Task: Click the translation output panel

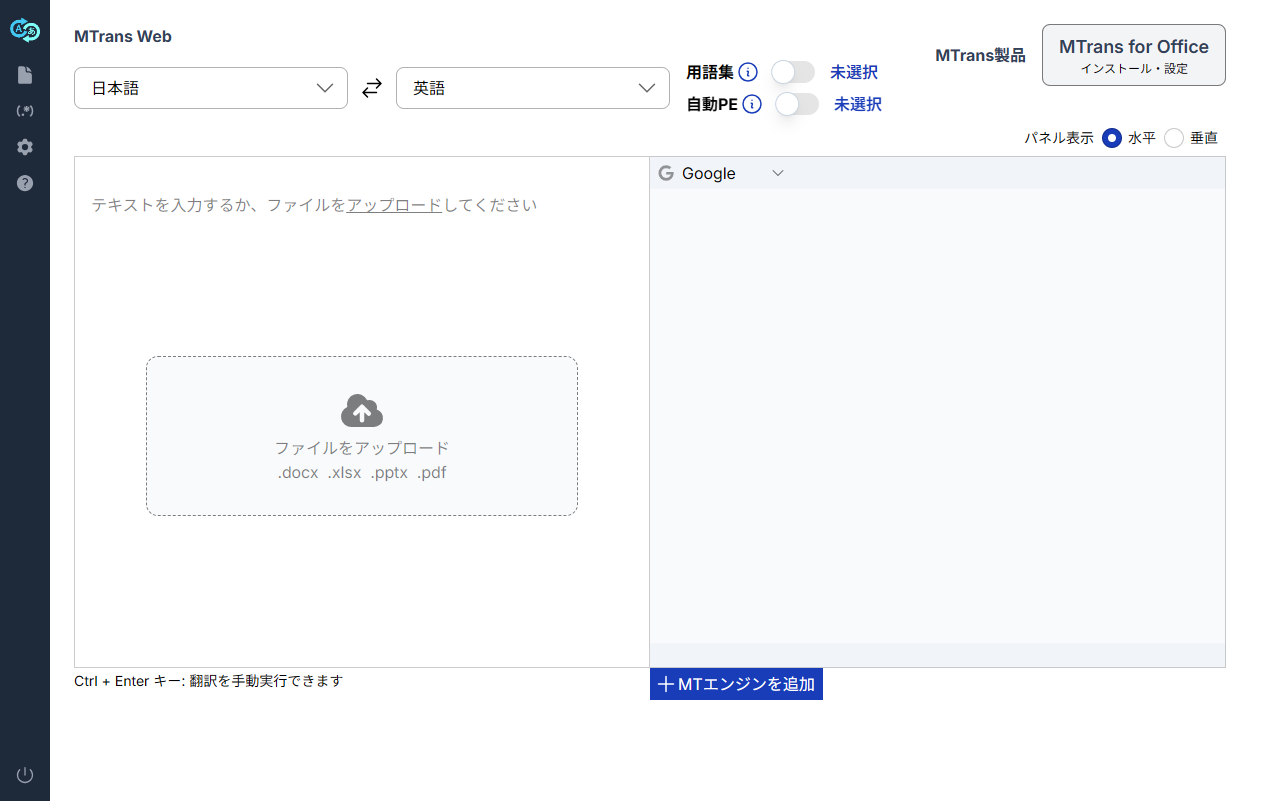Action: pyautogui.click(x=937, y=416)
